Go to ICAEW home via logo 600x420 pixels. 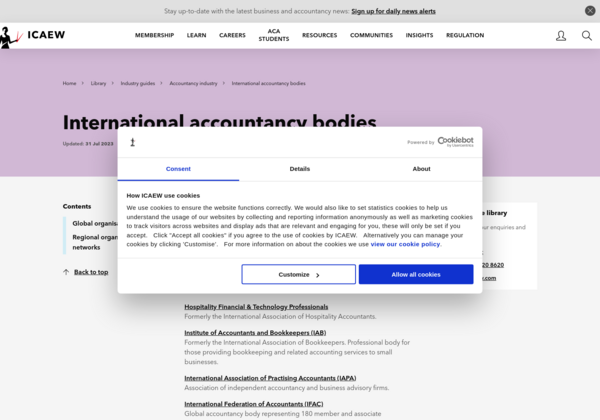point(33,36)
